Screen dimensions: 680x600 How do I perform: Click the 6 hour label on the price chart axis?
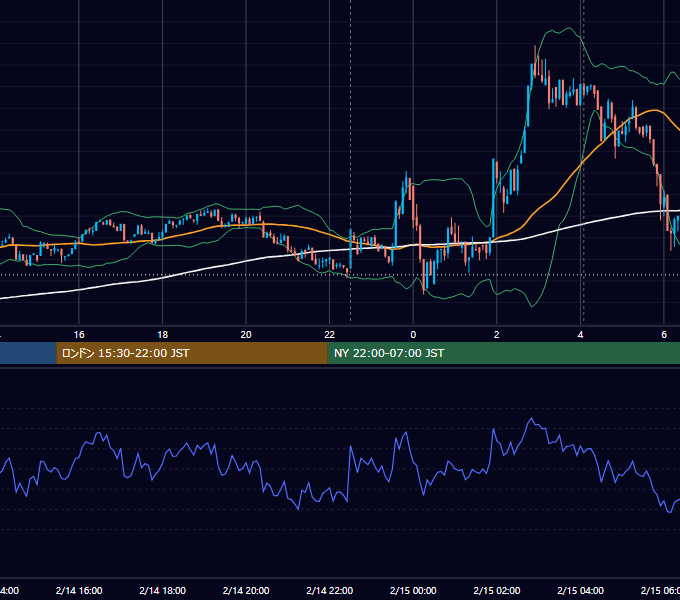tap(664, 335)
